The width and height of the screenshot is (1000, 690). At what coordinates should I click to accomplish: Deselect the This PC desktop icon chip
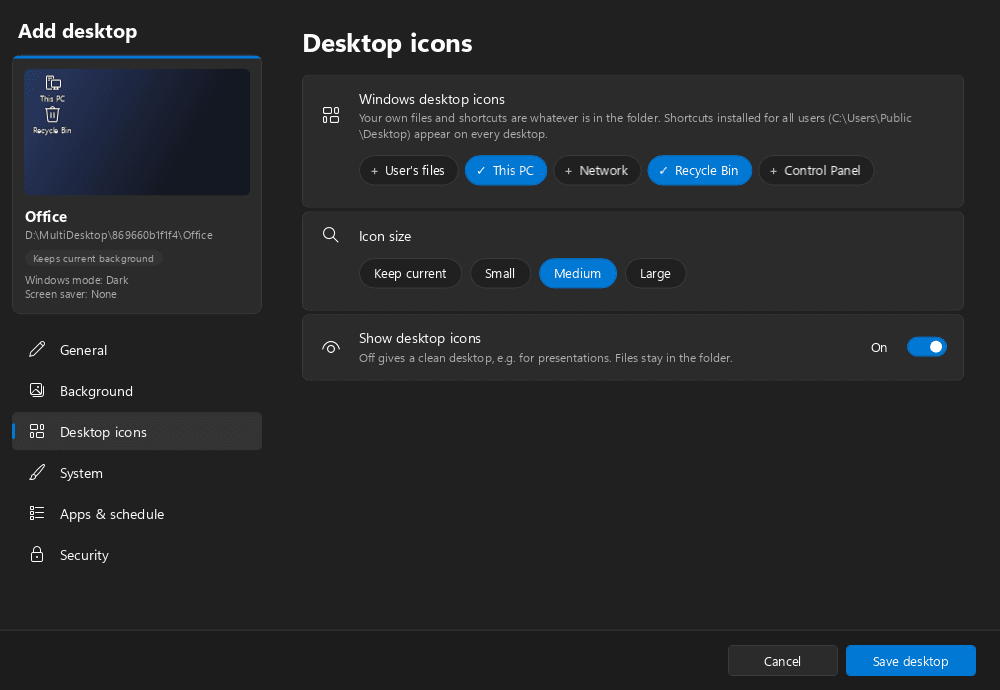click(506, 171)
